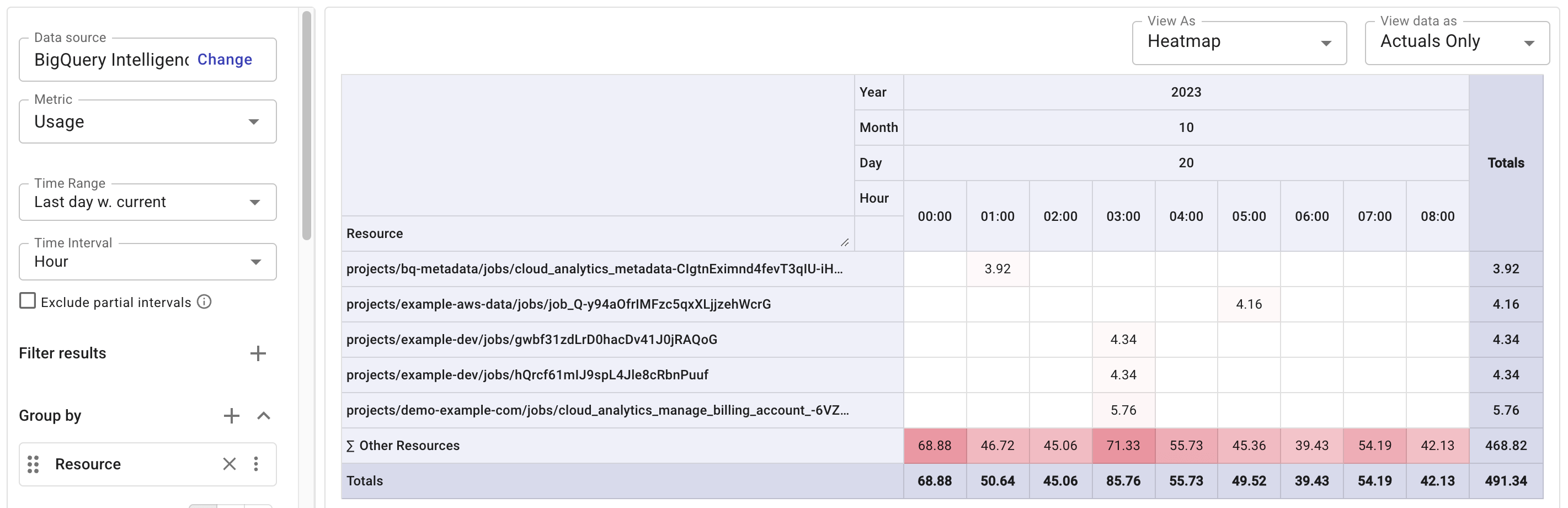The width and height of the screenshot is (1568, 508).
Task: Open the Time Range dropdown
Action: pyautogui.click(x=147, y=202)
